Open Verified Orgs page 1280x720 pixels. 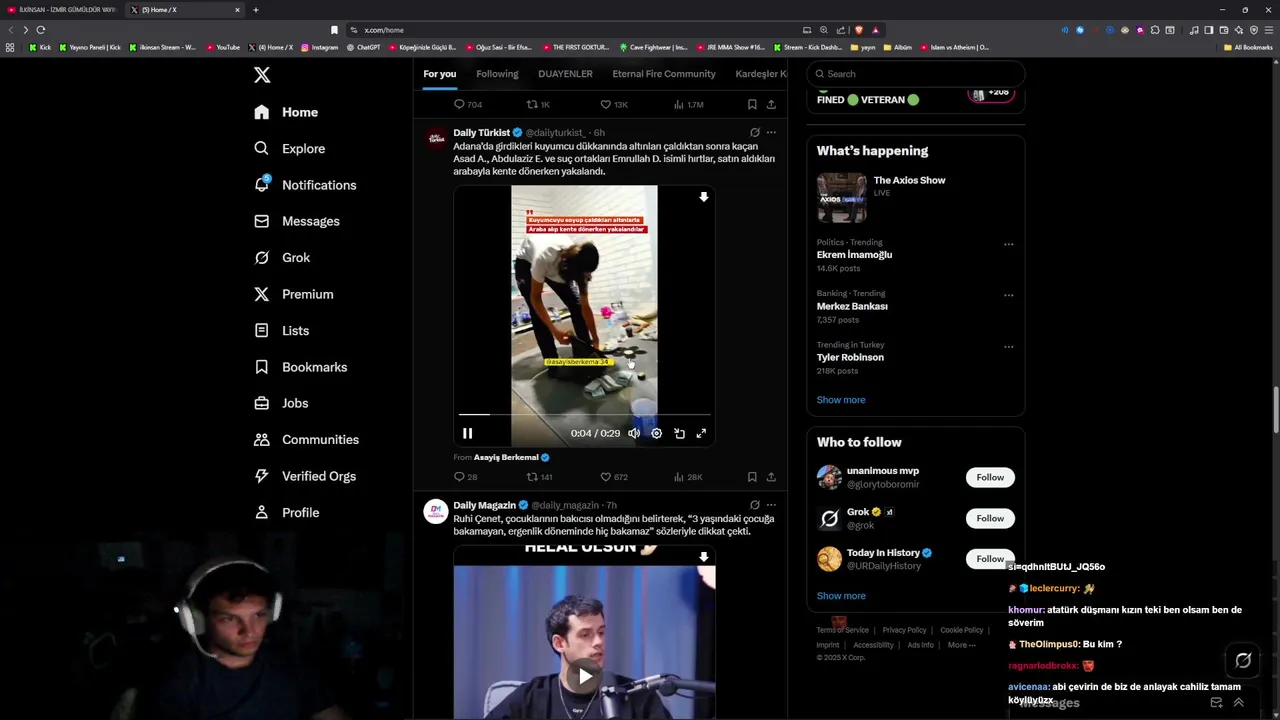(x=305, y=476)
